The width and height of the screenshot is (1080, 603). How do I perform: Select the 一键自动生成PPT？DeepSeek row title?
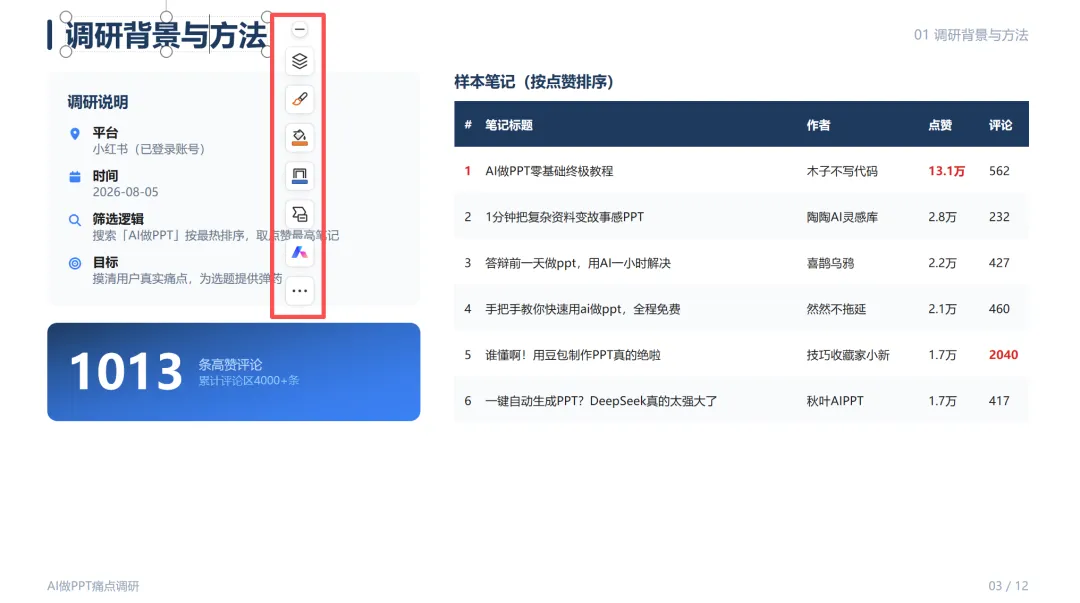[x=601, y=401]
